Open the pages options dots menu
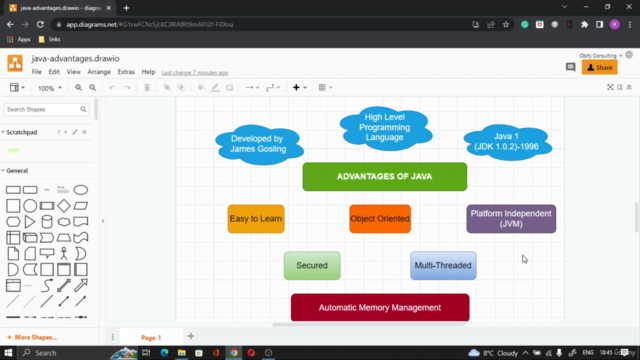640x360 pixels. (113, 337)
